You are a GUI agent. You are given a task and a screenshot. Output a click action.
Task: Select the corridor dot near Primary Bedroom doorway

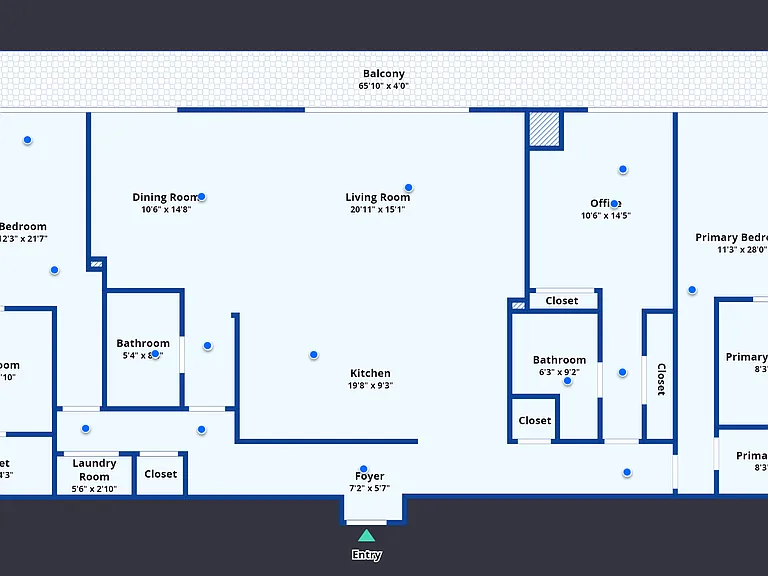[x=627, y=472]
